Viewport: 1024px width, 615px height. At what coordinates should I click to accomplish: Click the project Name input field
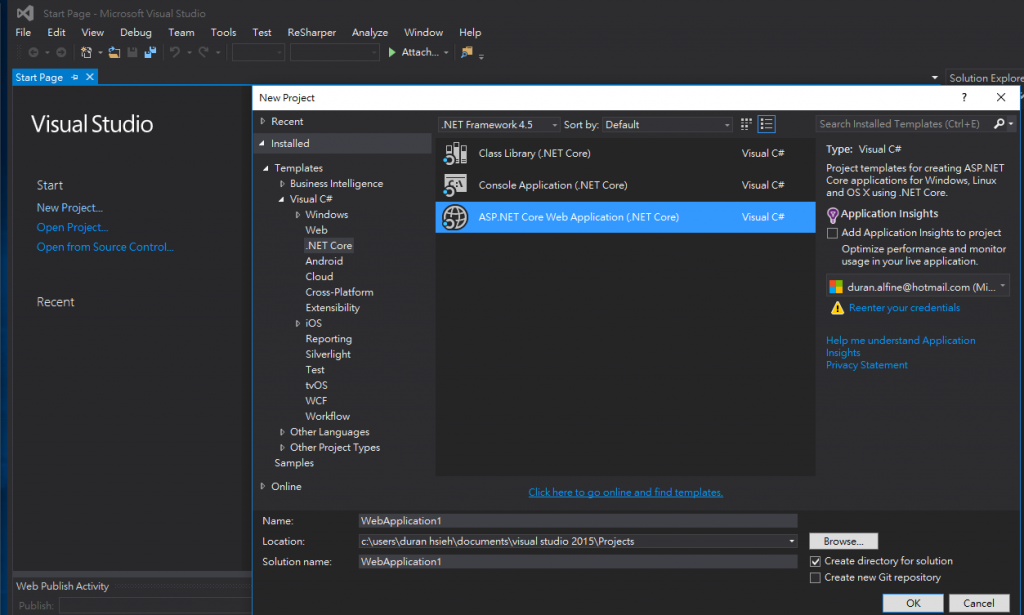coord(577,521)
